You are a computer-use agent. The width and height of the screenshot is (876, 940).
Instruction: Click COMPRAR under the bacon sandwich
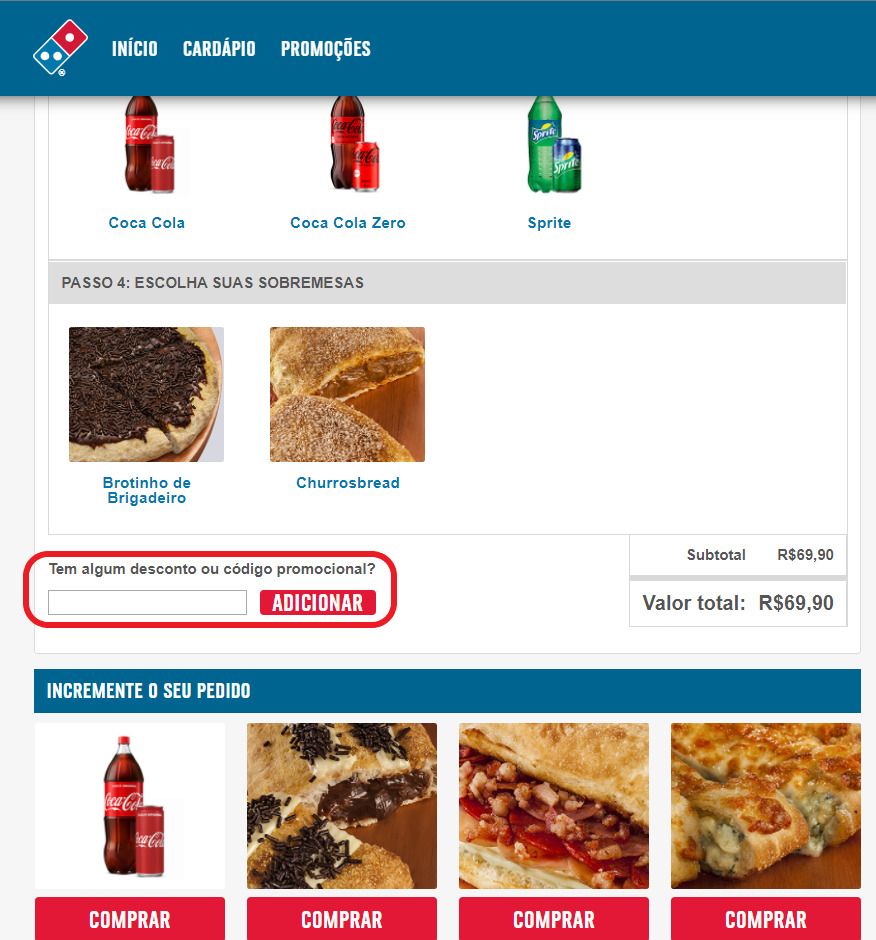coord(553,919)
